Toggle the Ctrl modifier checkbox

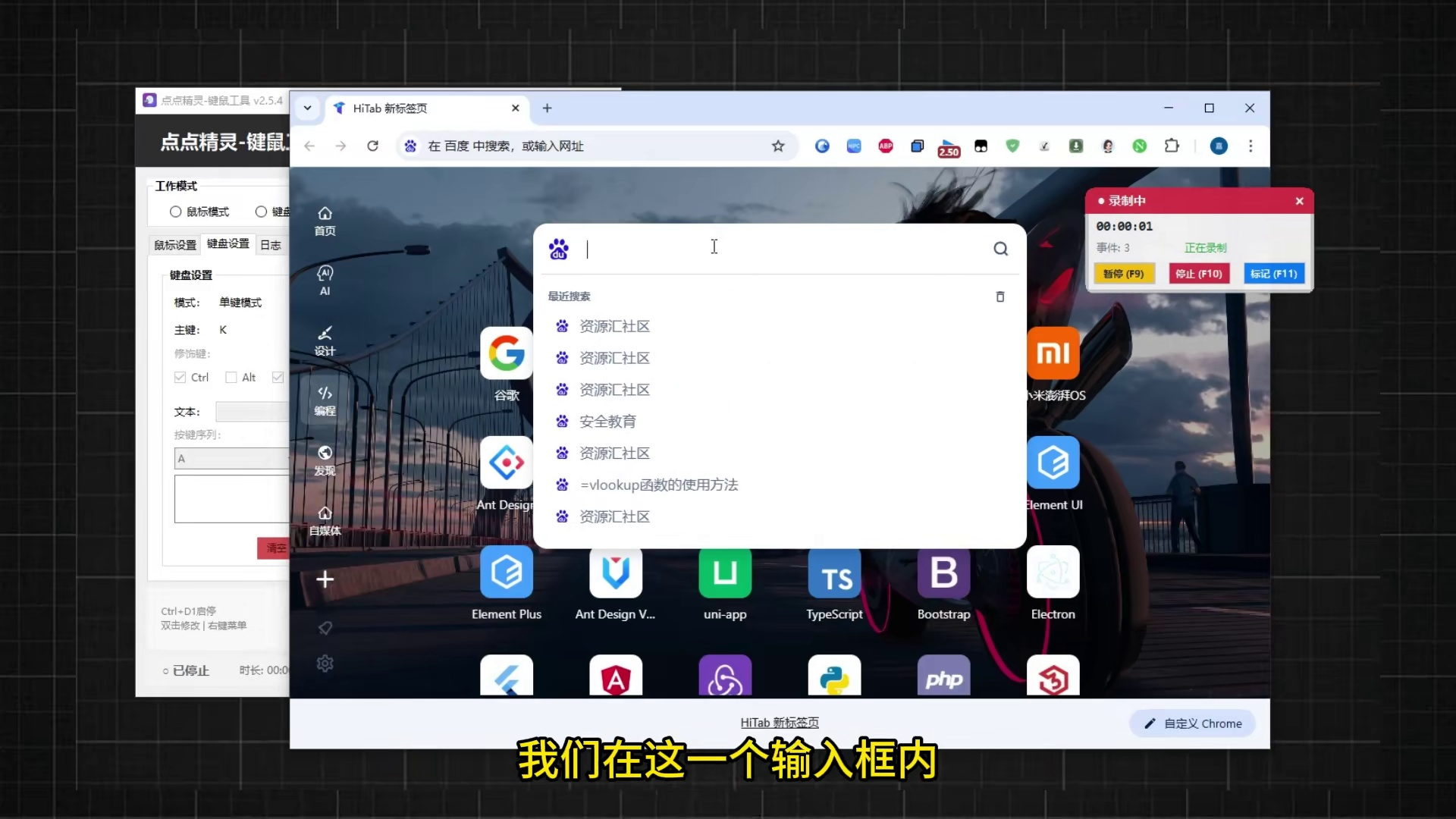click(180, 377)
